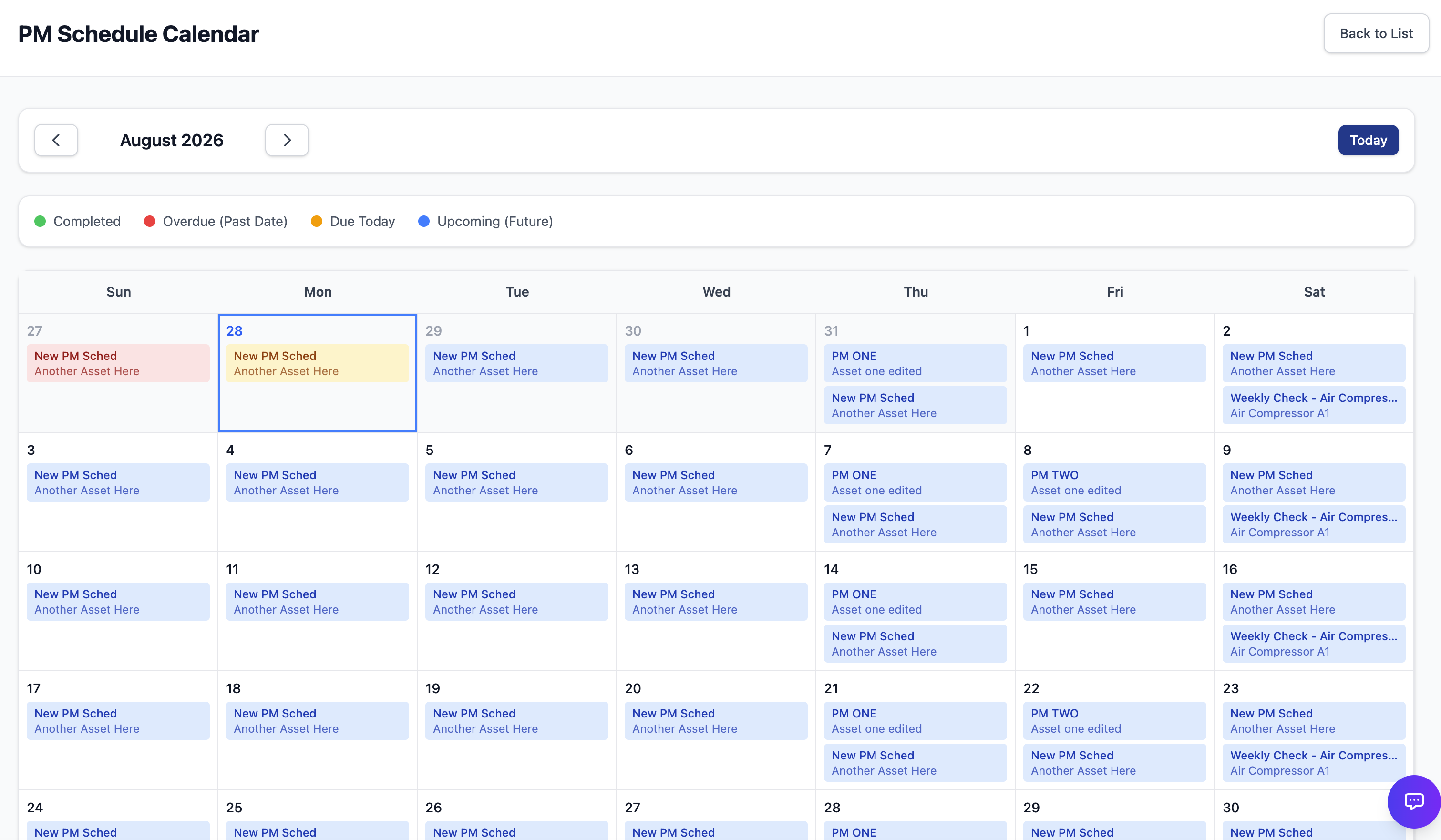Open New PM Sched event on August 13

pyautogui.click(x=716, y=602)
